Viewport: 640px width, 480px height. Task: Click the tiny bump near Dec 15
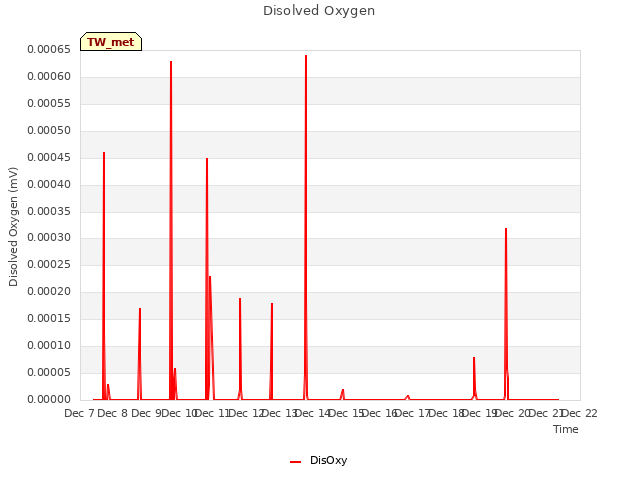[343, 390]
